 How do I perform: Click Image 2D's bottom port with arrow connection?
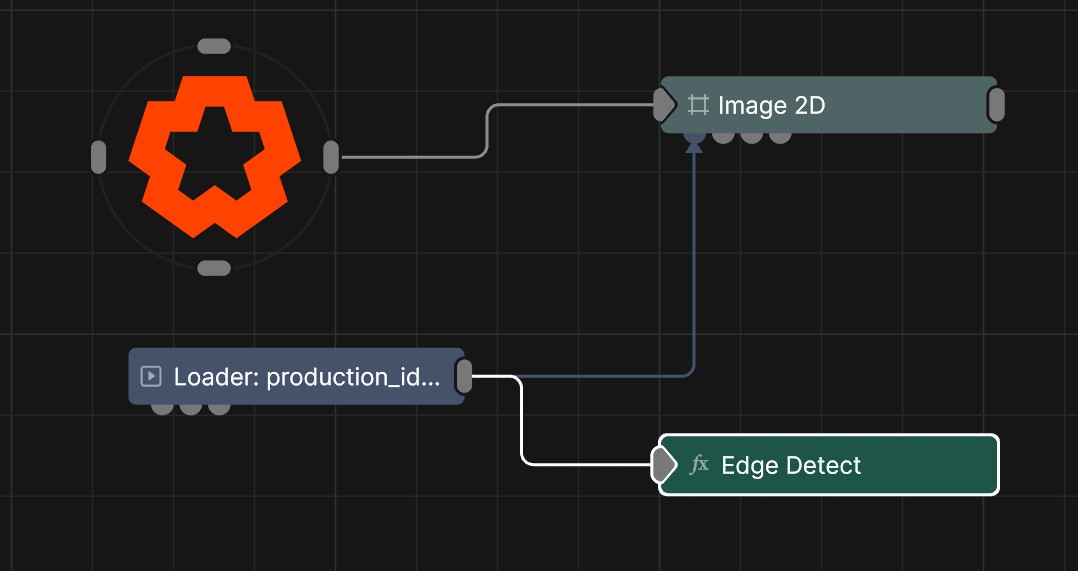(x=694, y=135)
